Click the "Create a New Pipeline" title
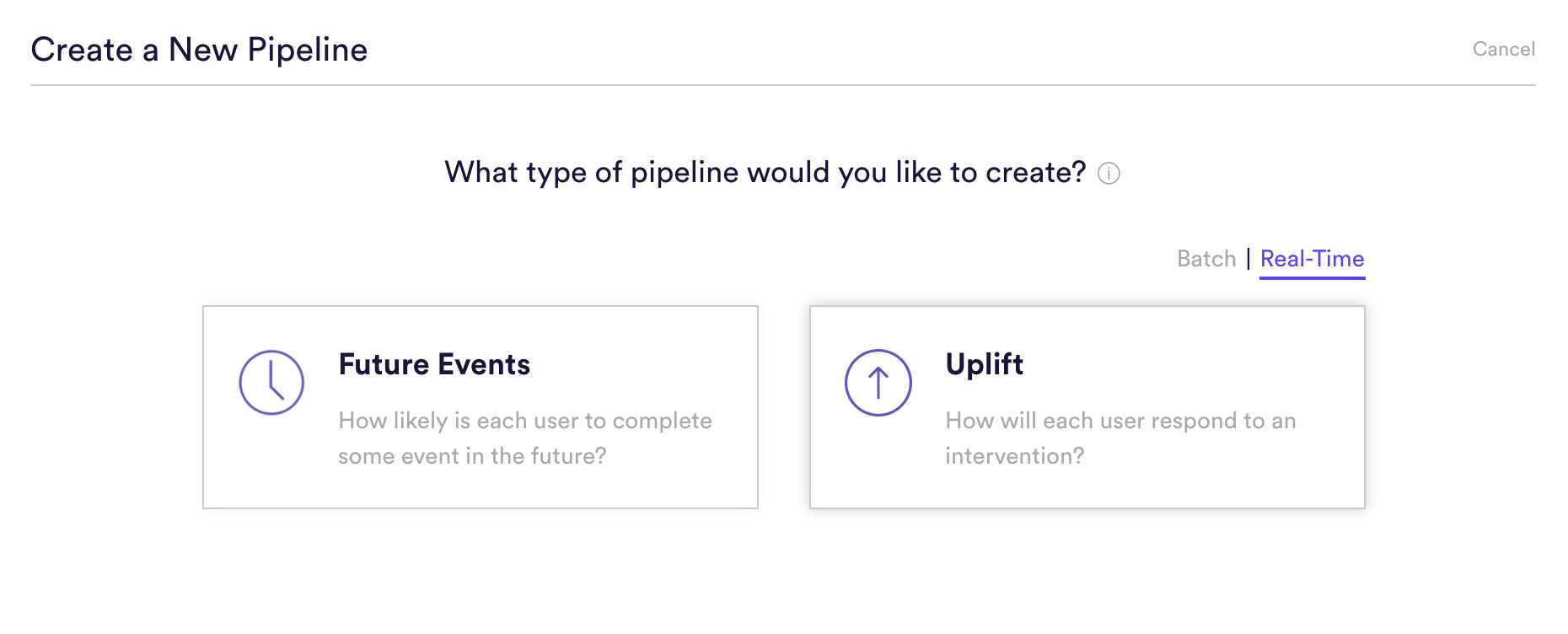 coord(199,50)
